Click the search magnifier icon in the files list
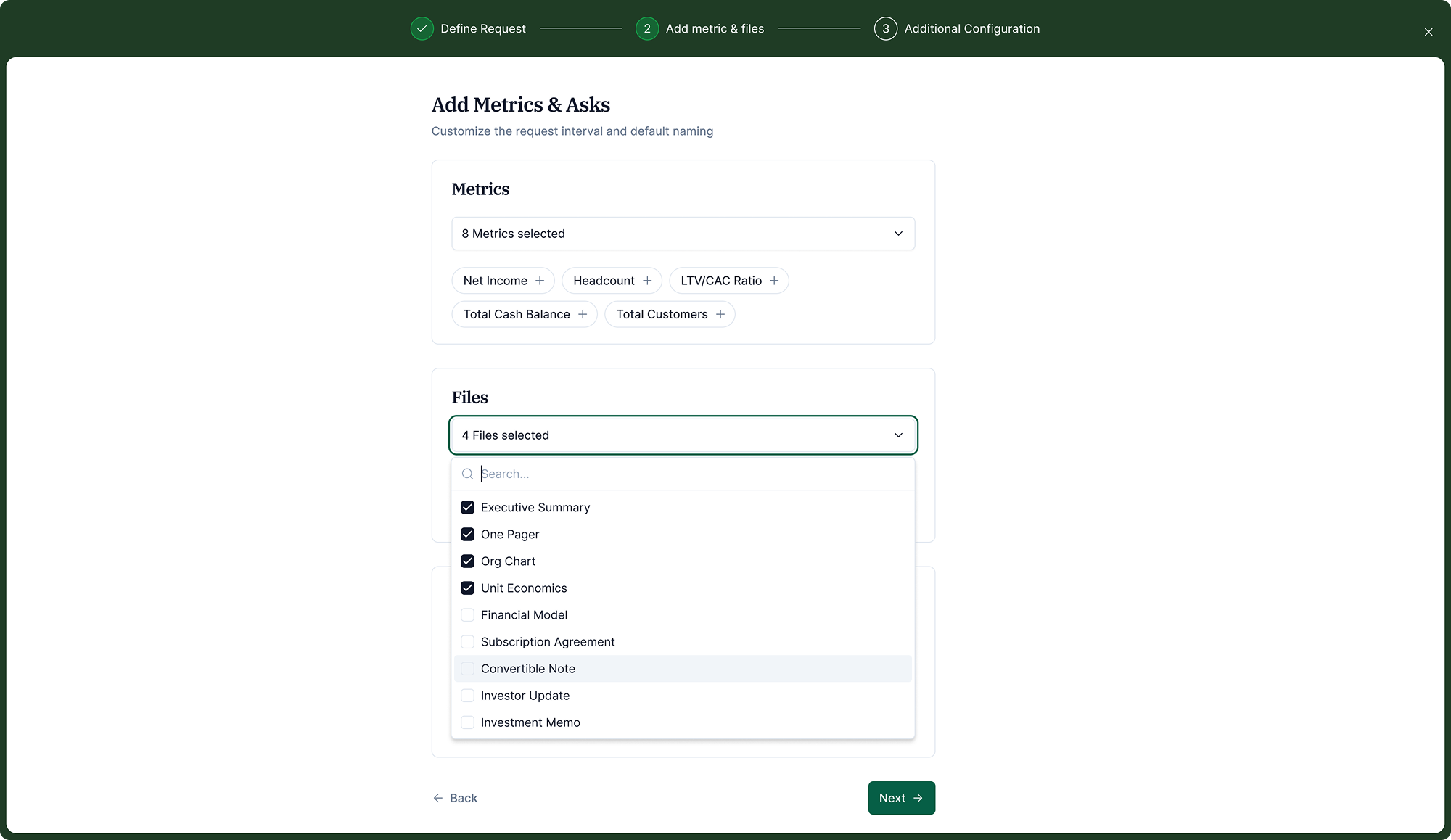 point(468,474)
